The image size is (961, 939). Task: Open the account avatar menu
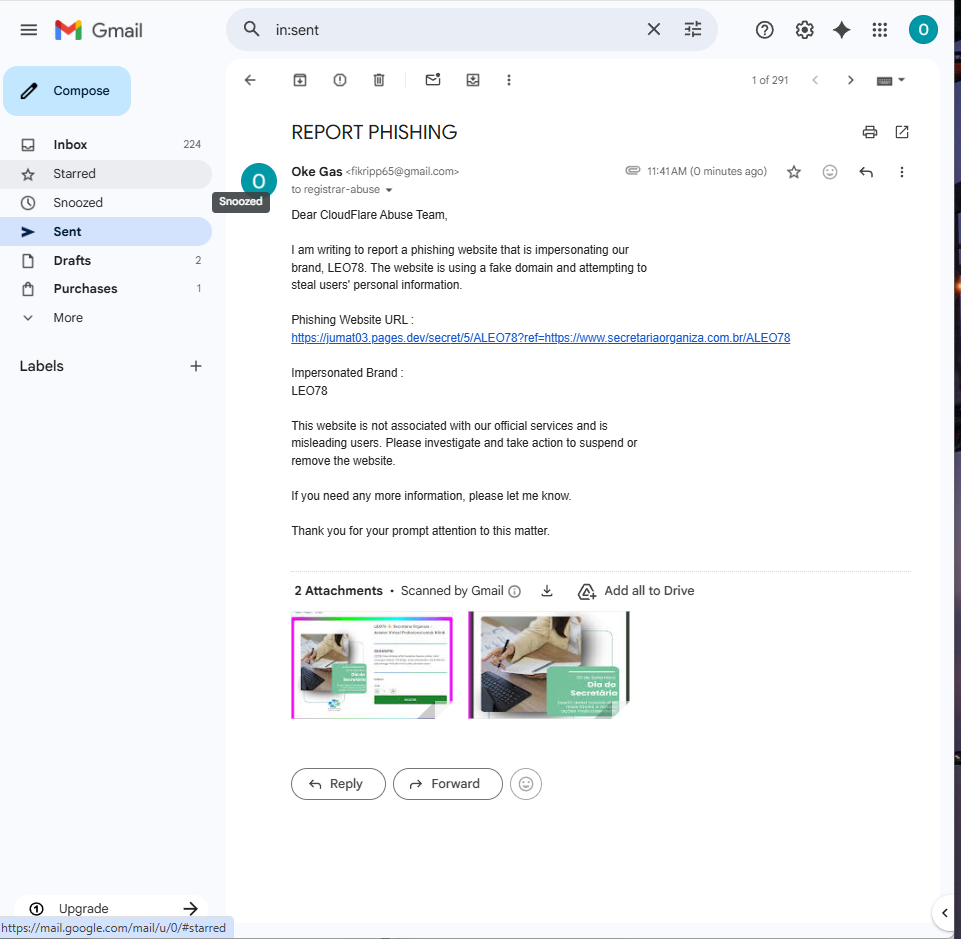pyautogui.click(x=923, y=29)
